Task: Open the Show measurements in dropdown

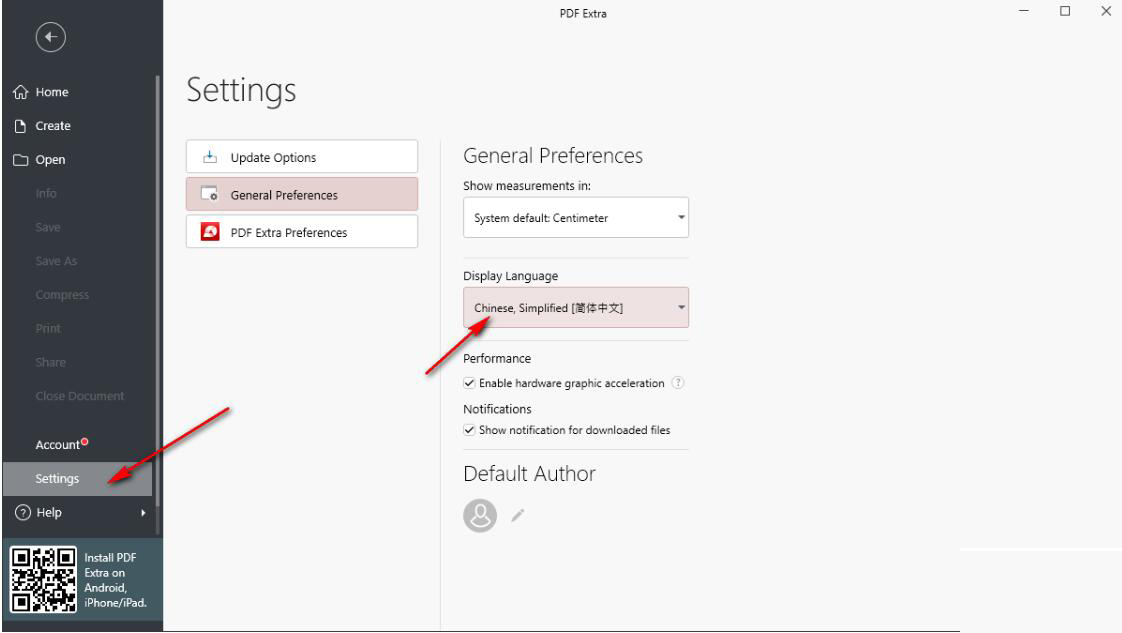Action: point(576,217)
